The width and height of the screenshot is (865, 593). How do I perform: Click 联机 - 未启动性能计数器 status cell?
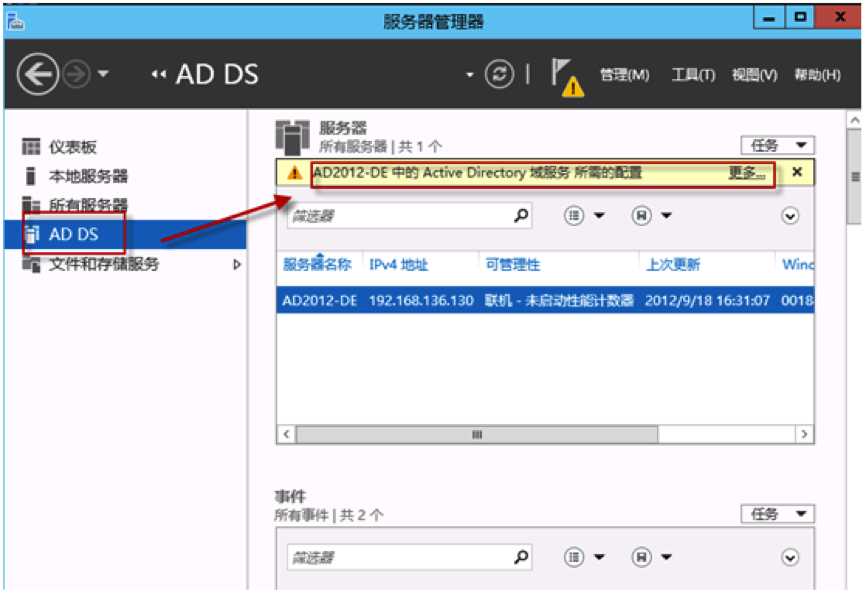[559, 301]
